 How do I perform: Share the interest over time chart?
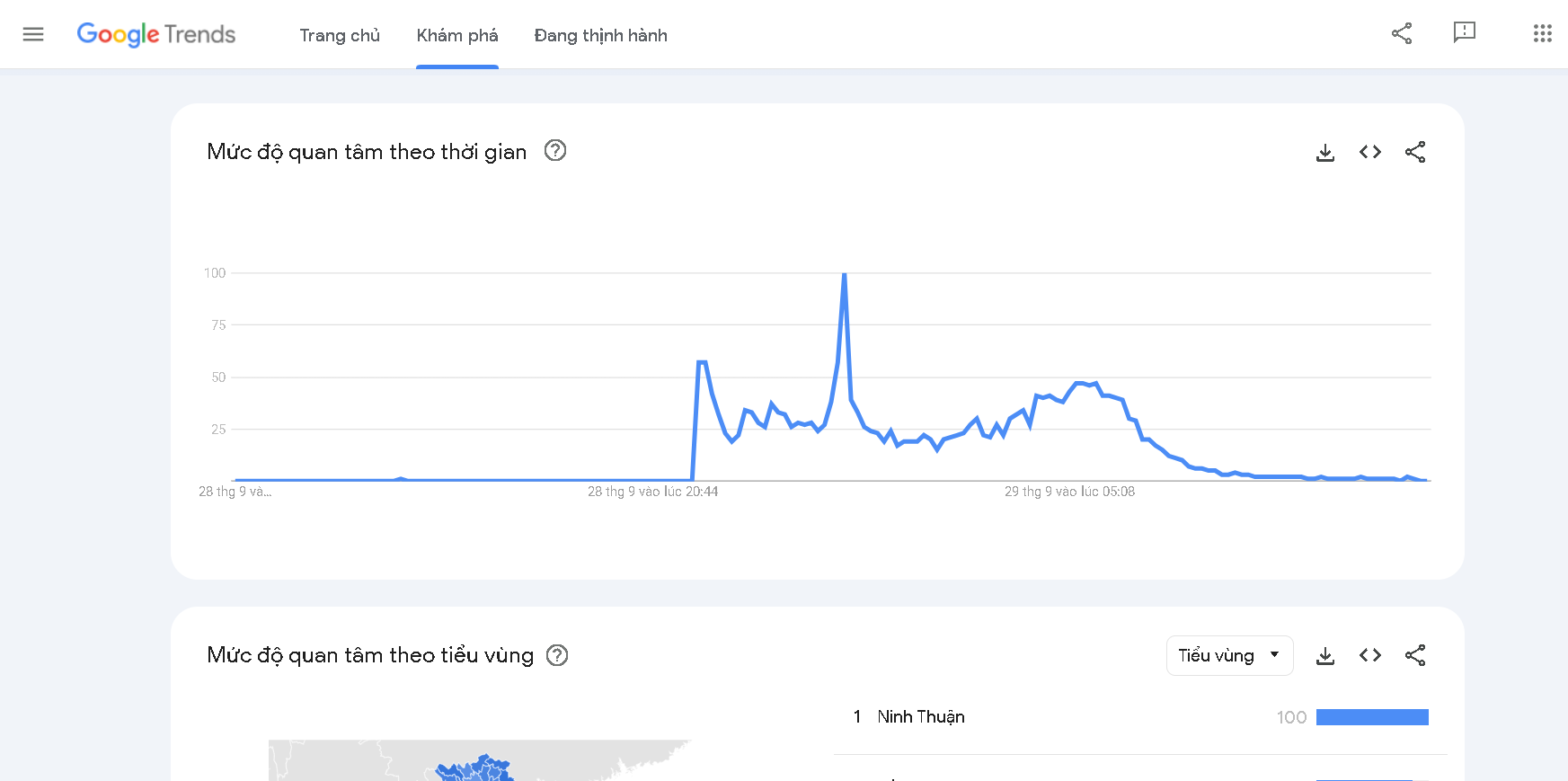(1415, 152)
